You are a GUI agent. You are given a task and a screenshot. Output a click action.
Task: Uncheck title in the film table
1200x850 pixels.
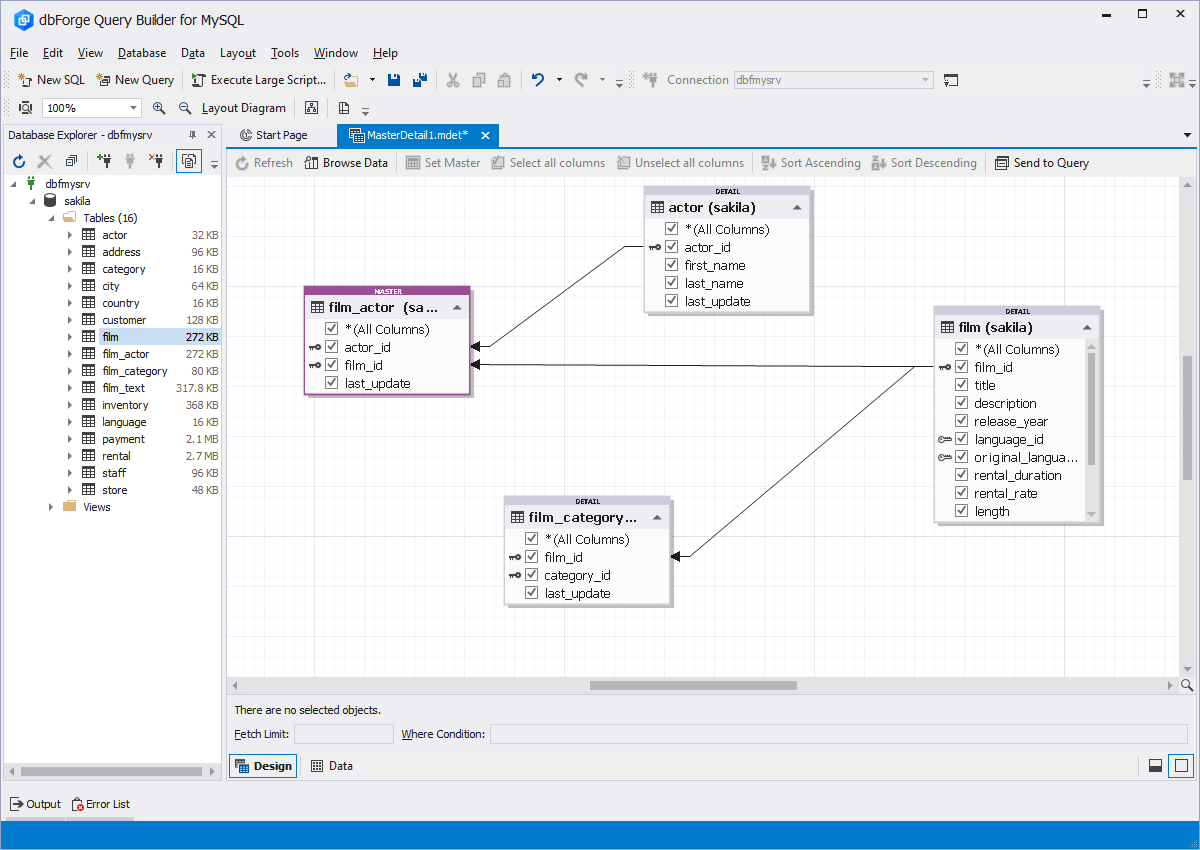tap(962, 385)
